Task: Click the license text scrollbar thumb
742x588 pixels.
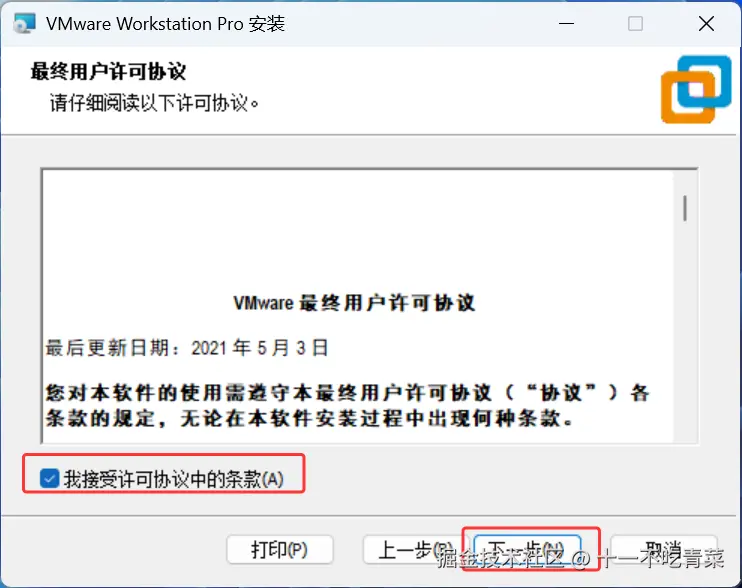Action: coord(685,208)
